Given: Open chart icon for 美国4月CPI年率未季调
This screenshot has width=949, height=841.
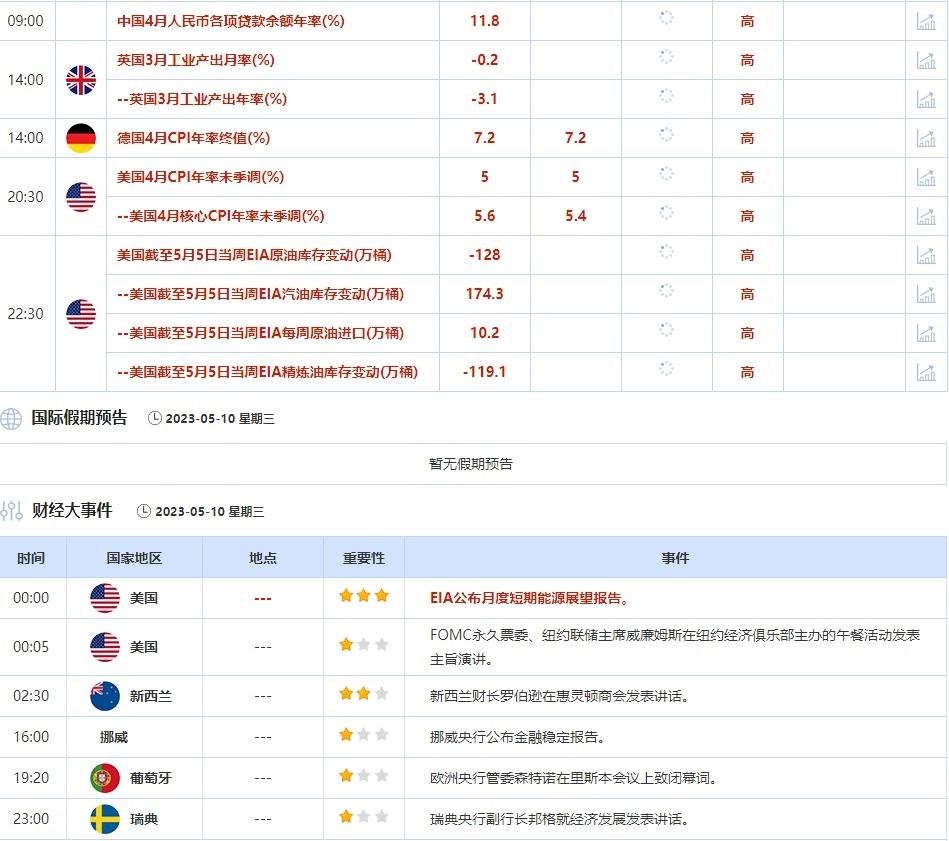Looking at the screenshot, I should pos(926,177).
